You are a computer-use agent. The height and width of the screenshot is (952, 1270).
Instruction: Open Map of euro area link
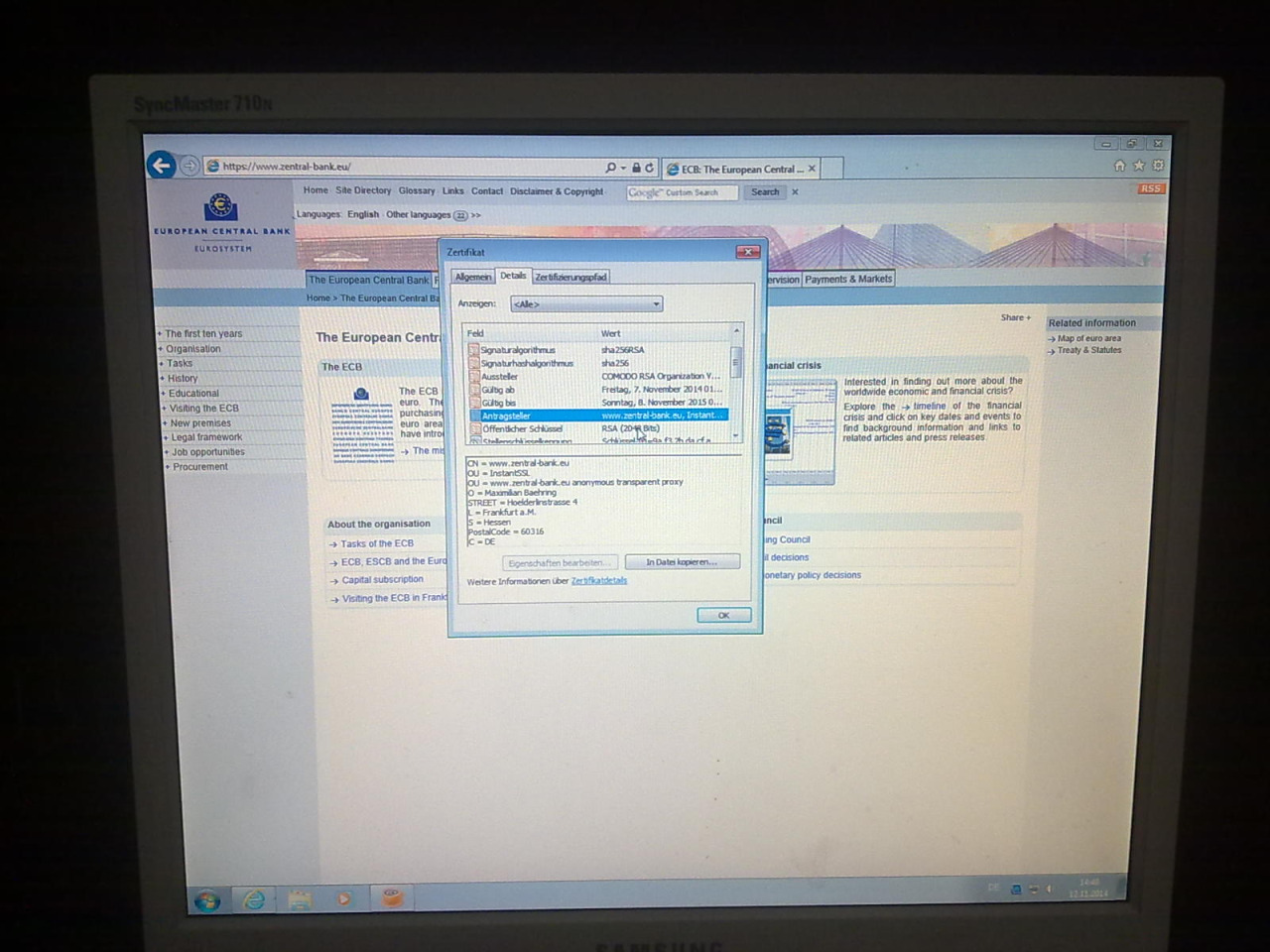pyautogui.click(x=1088, y=338)
